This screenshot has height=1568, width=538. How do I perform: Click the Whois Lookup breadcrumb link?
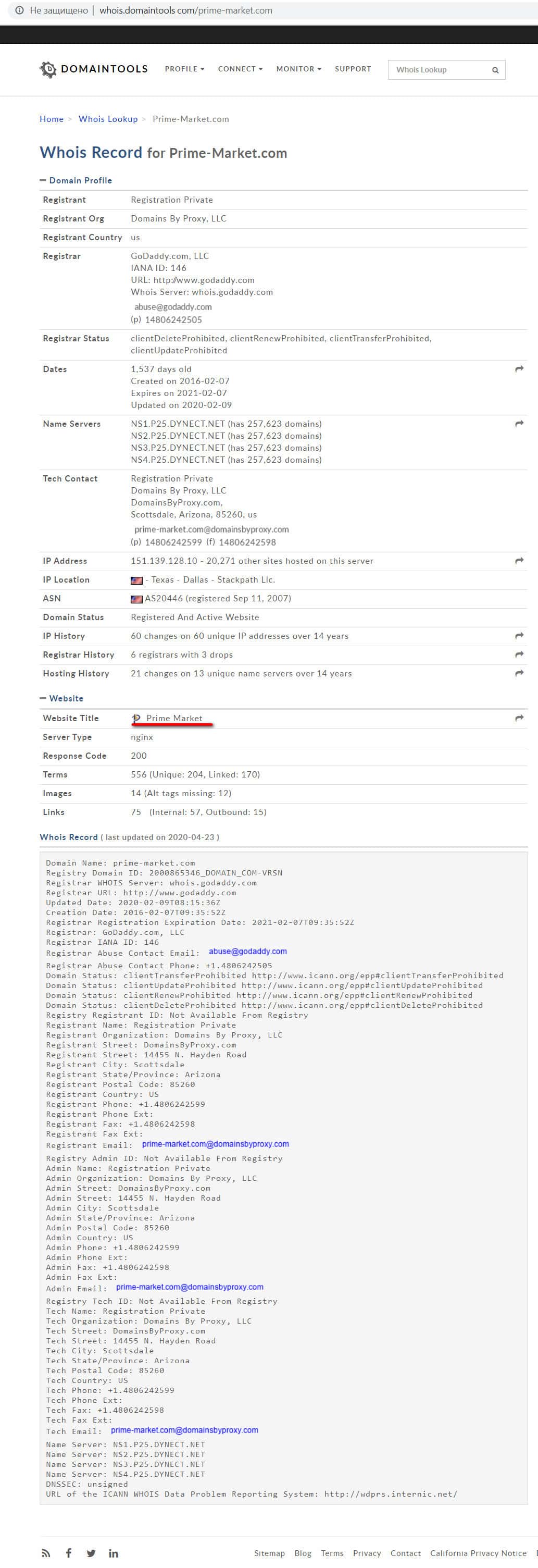pyautogui.click(x=108, y=119)
